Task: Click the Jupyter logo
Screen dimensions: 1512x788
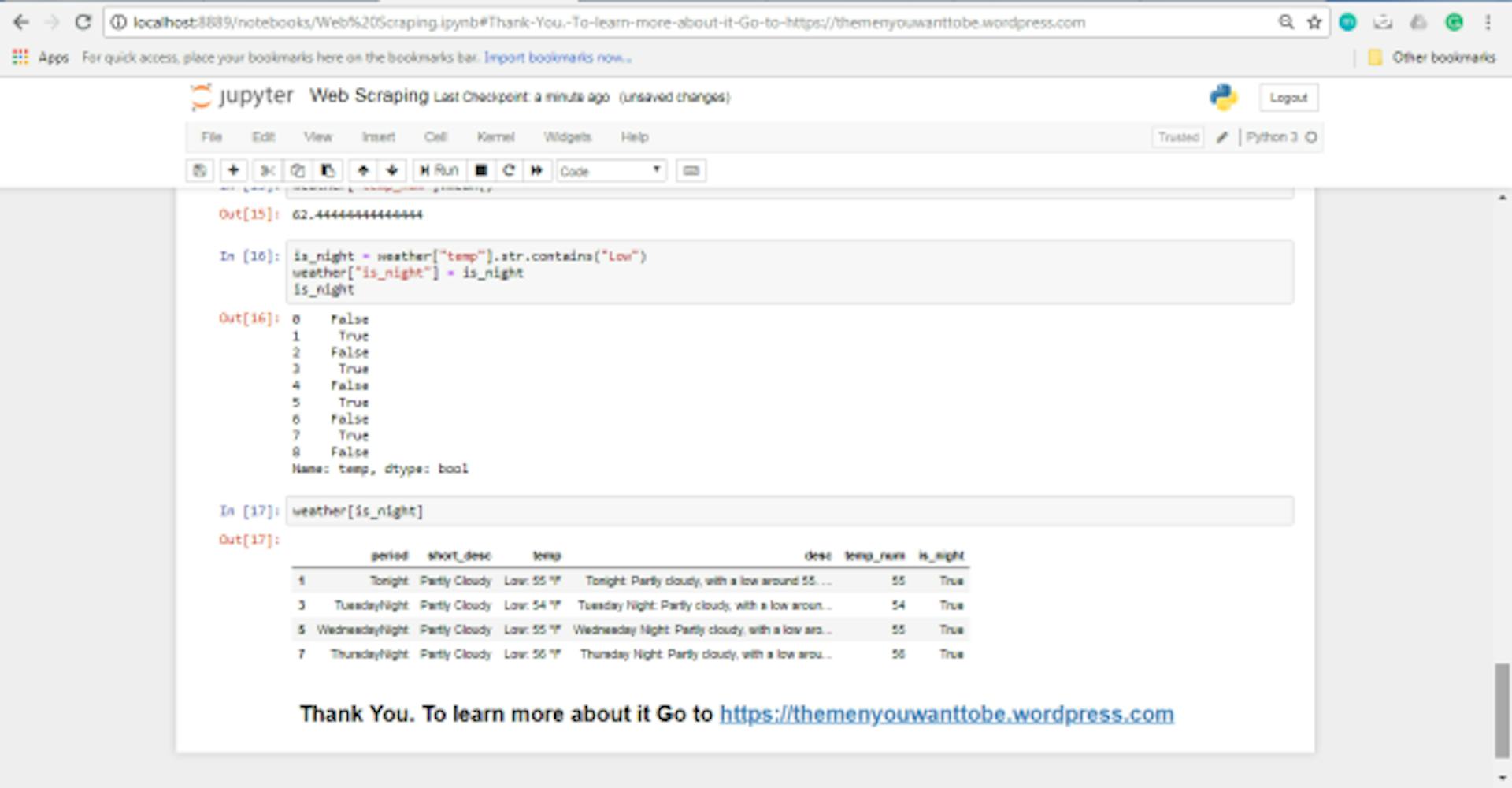Action: pyautogui.click(x=242, y=96)
